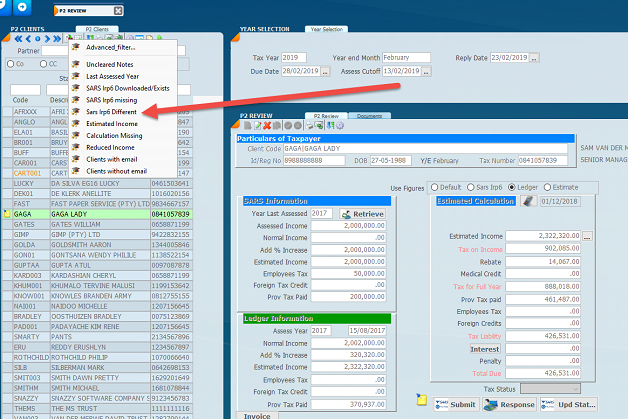Select the Sars Irp6 figures radio button
This screenshot has height=420, width=628.
tap(471, 187)
